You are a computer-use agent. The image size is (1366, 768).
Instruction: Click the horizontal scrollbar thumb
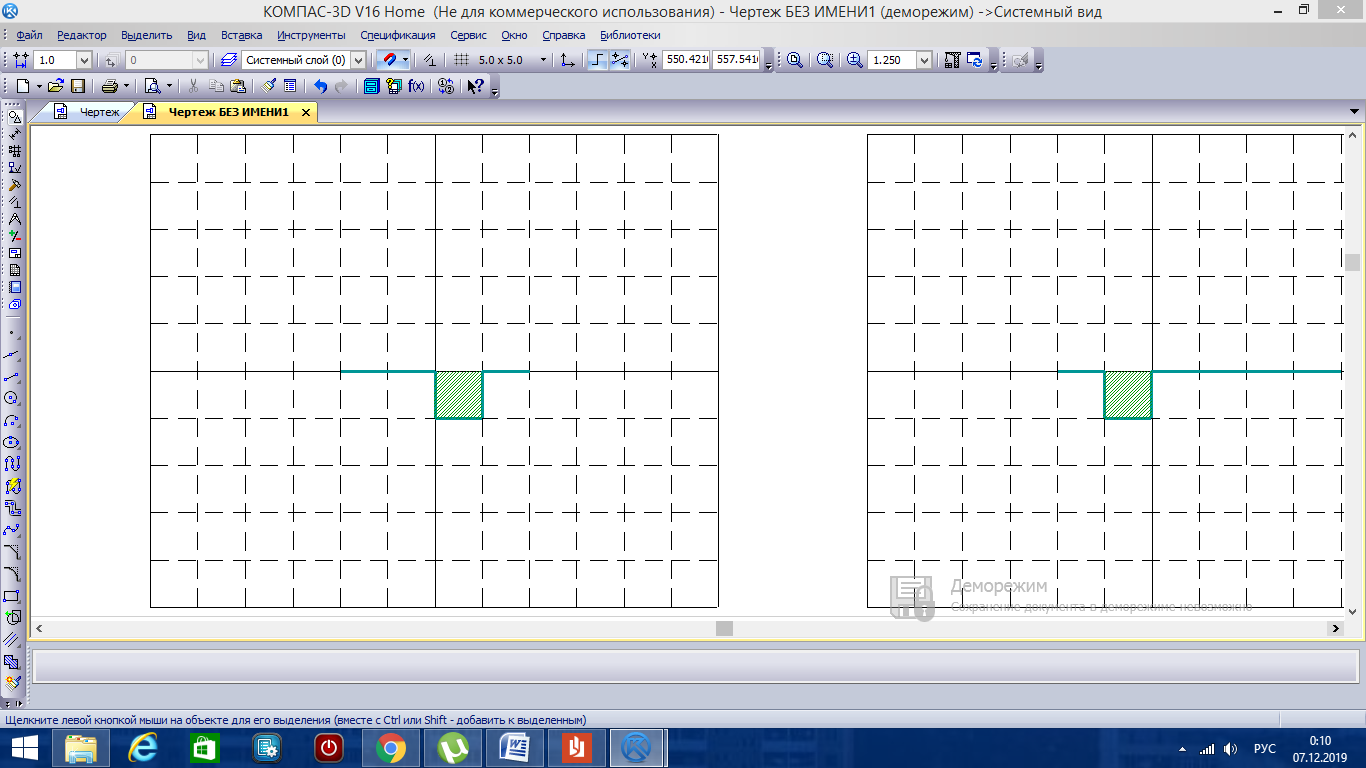[x=724, y=628]
